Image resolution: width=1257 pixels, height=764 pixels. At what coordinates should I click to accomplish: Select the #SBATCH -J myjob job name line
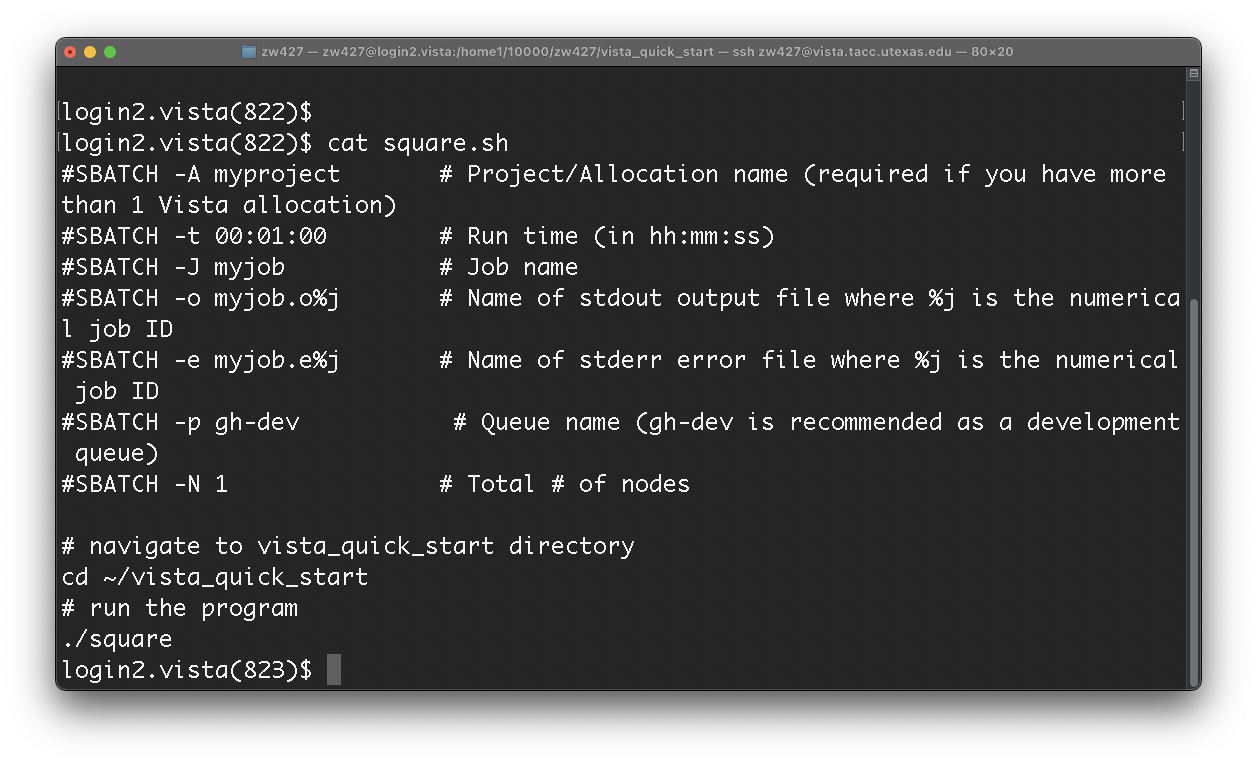coord(175,266)
